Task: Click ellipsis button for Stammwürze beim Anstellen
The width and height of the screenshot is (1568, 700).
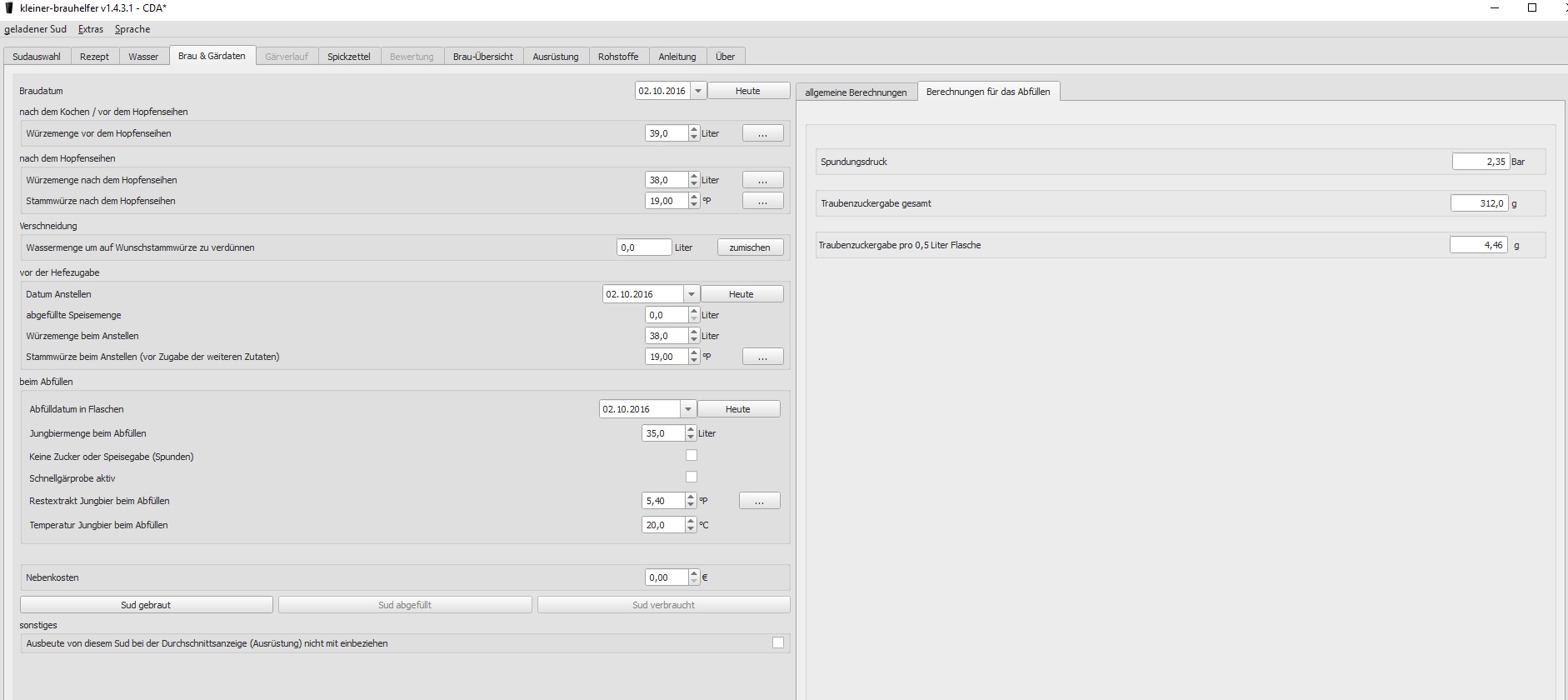Action: point(762,357)
